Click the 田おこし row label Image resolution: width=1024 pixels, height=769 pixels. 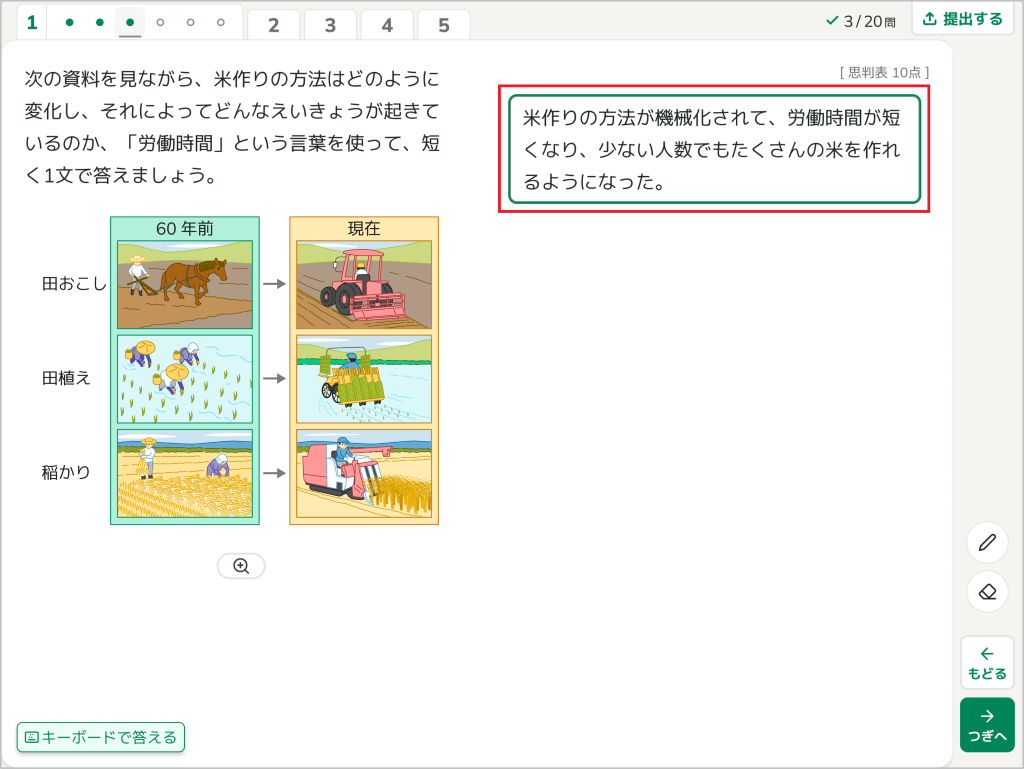74,283
